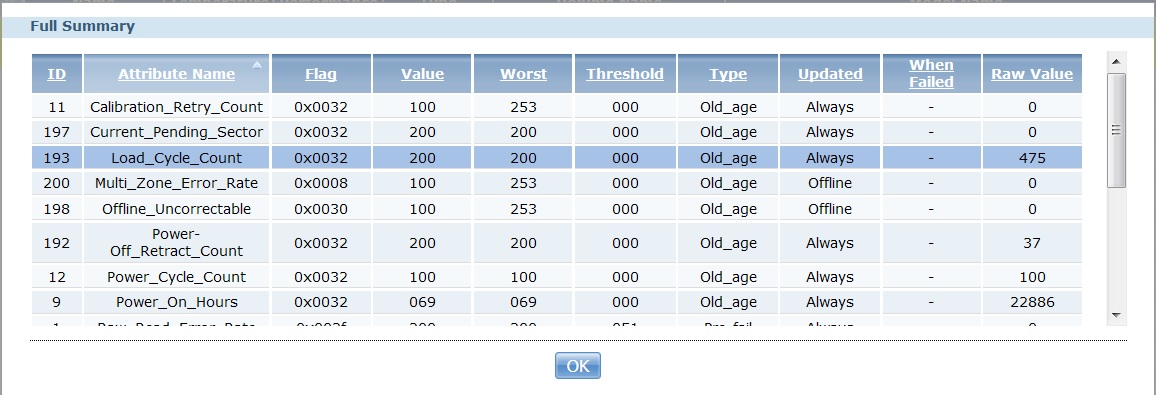
Task: Click Always in Load_Cycle_Count row
Action: [x=830, y=158]
